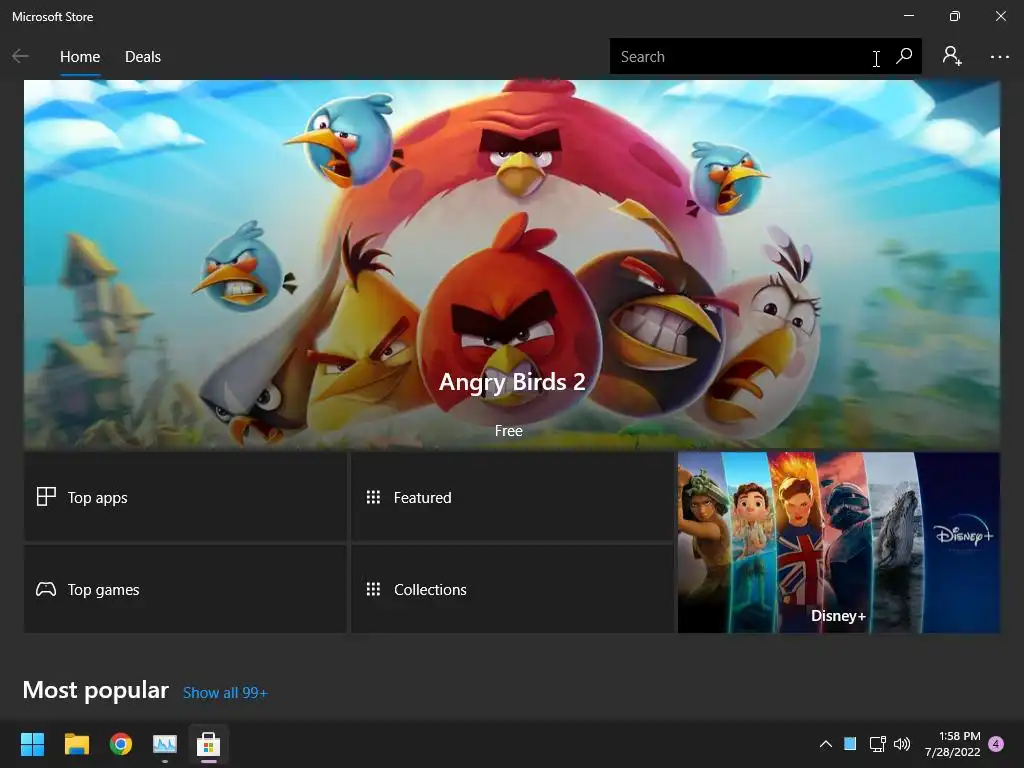The height and width of the screenshot is (768, 1024).
Task: Open the Top games tile
Action: [185, 589]
